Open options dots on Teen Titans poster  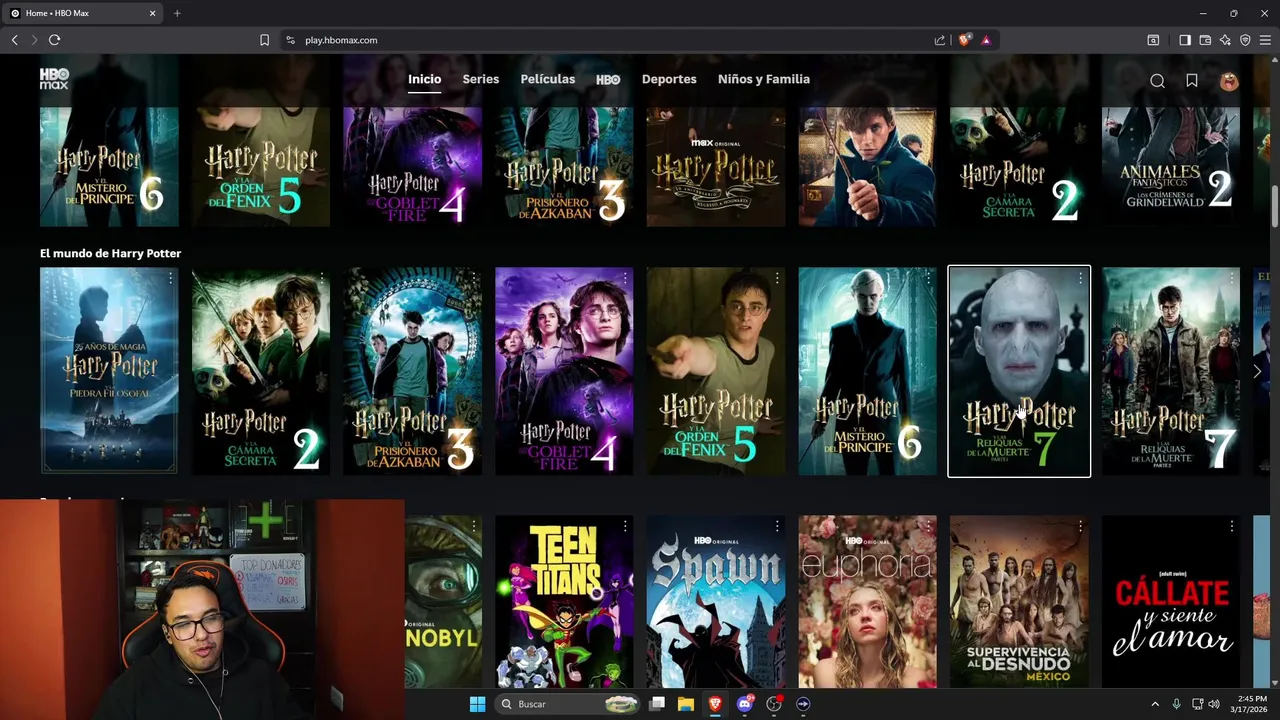point(625,526)
